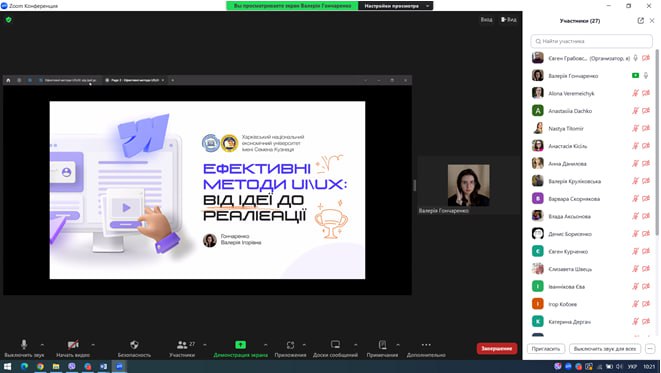Click the green viewing-screen banner
This screenshot has height=373, width=661.
click(292, 6)
